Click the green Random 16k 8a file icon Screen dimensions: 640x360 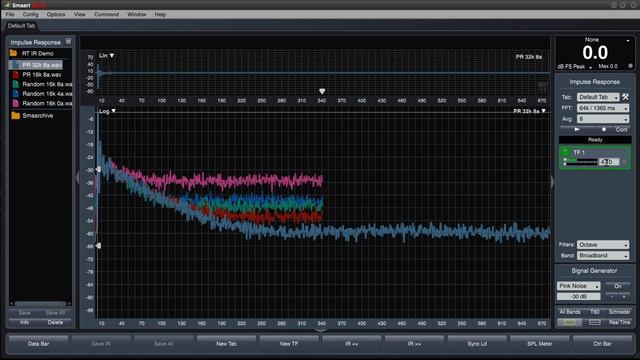(16, 84)
